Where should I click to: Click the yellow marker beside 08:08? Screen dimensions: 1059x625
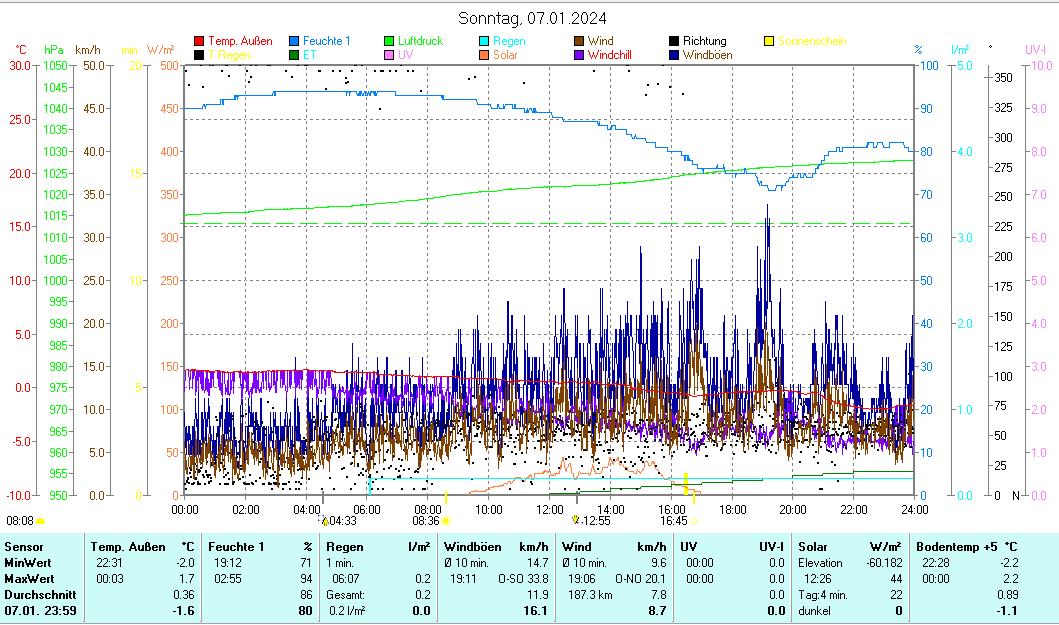(41, 520)
